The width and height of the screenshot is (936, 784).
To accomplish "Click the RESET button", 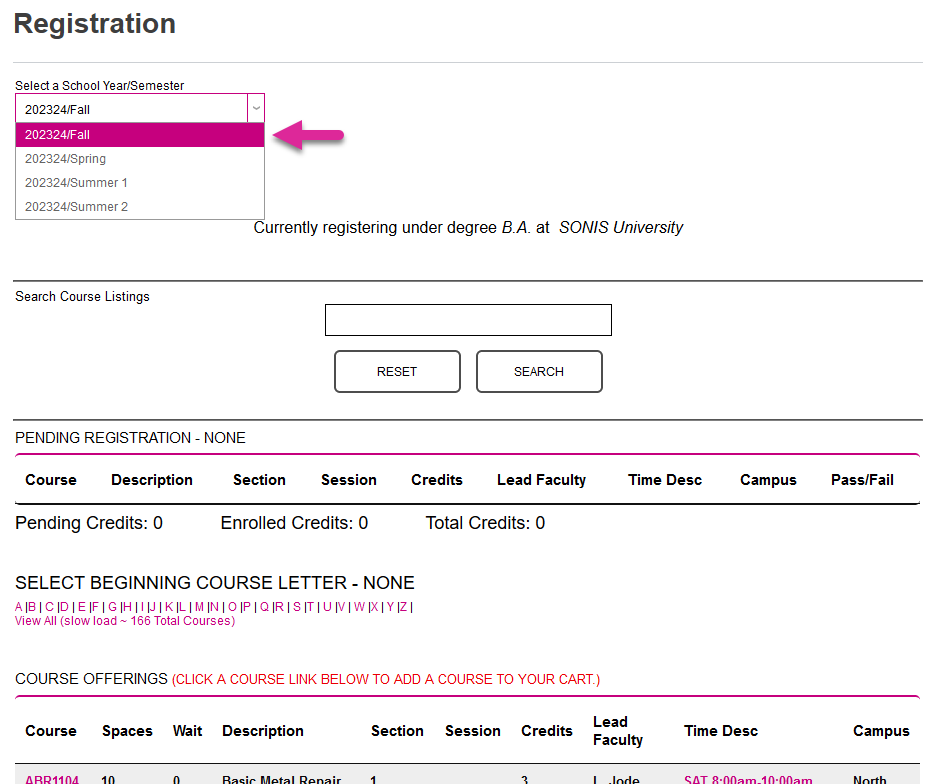I will 397,371.
